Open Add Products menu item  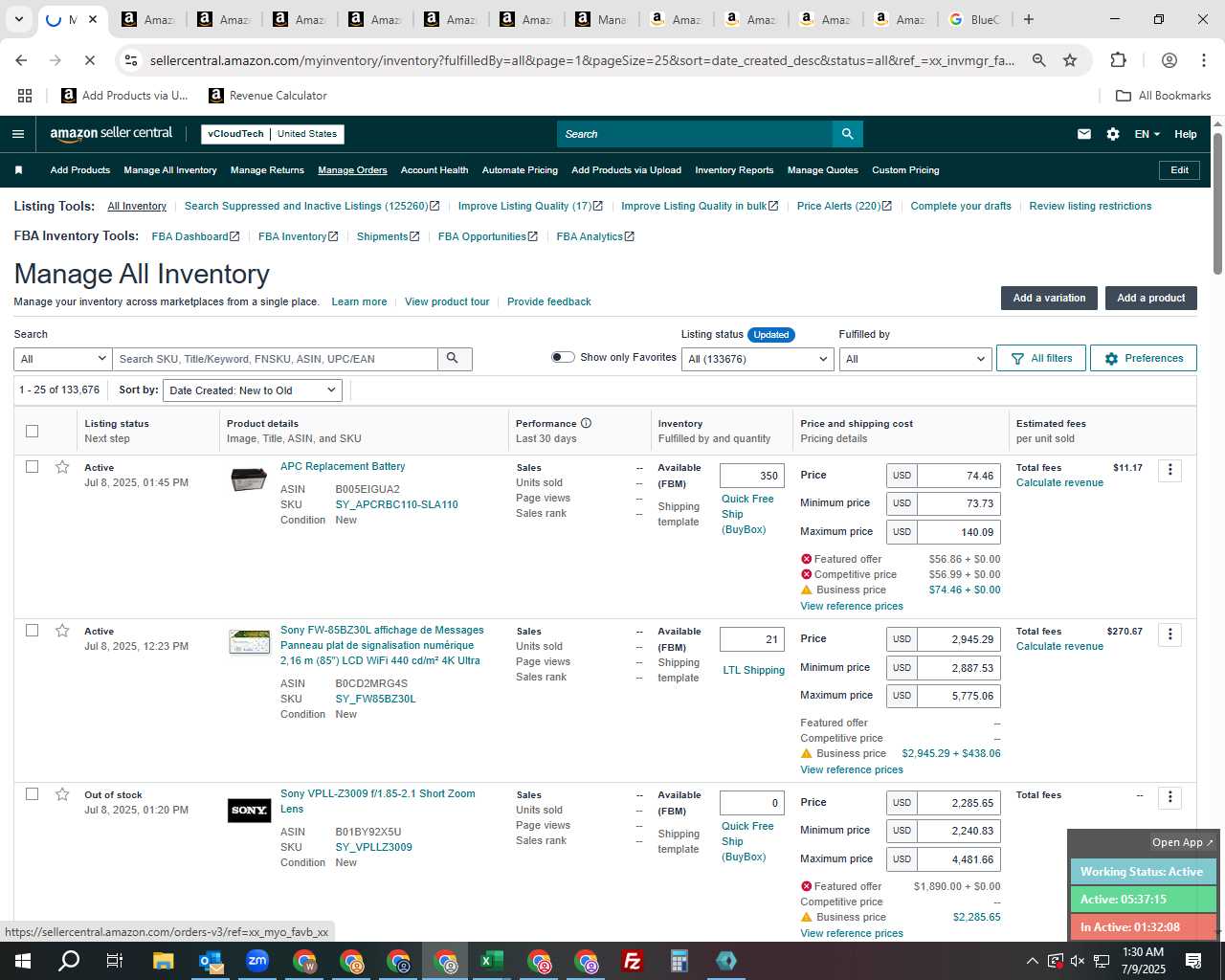tap(80, 170)
